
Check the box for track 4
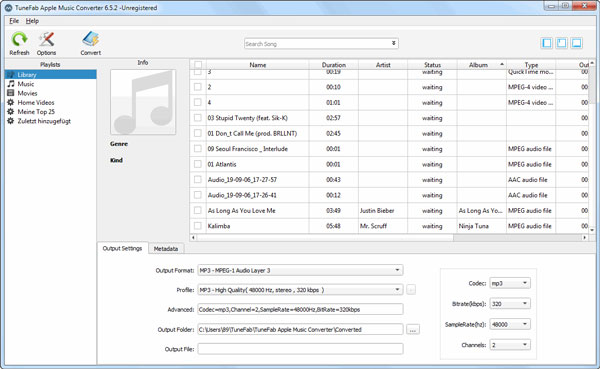(197, 102)
